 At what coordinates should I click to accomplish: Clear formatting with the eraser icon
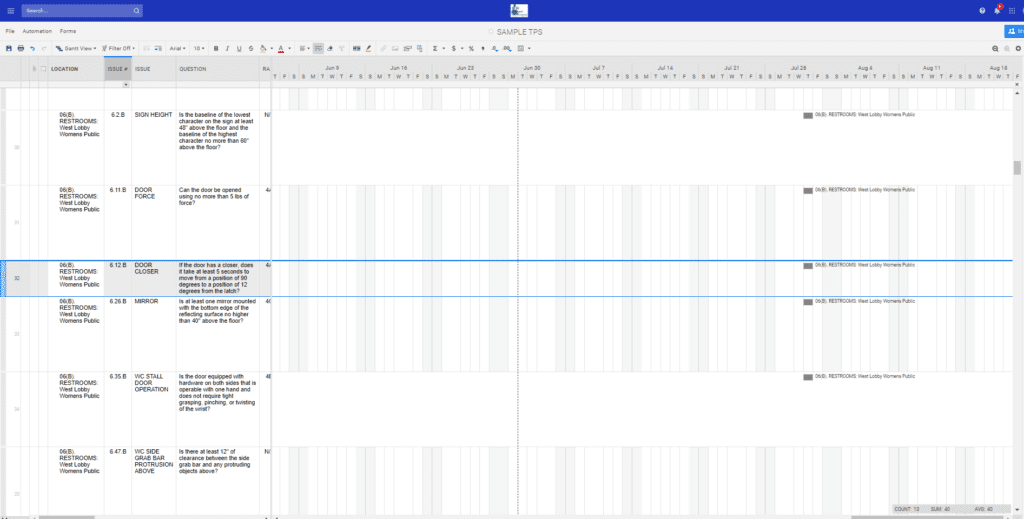[x=330, y=48]
